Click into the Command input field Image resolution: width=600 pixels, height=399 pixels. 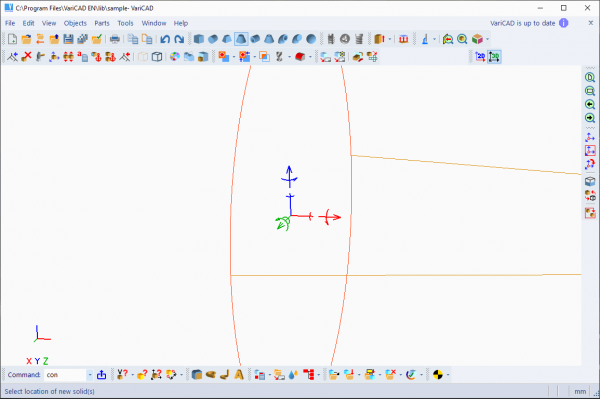coord(65,375)
